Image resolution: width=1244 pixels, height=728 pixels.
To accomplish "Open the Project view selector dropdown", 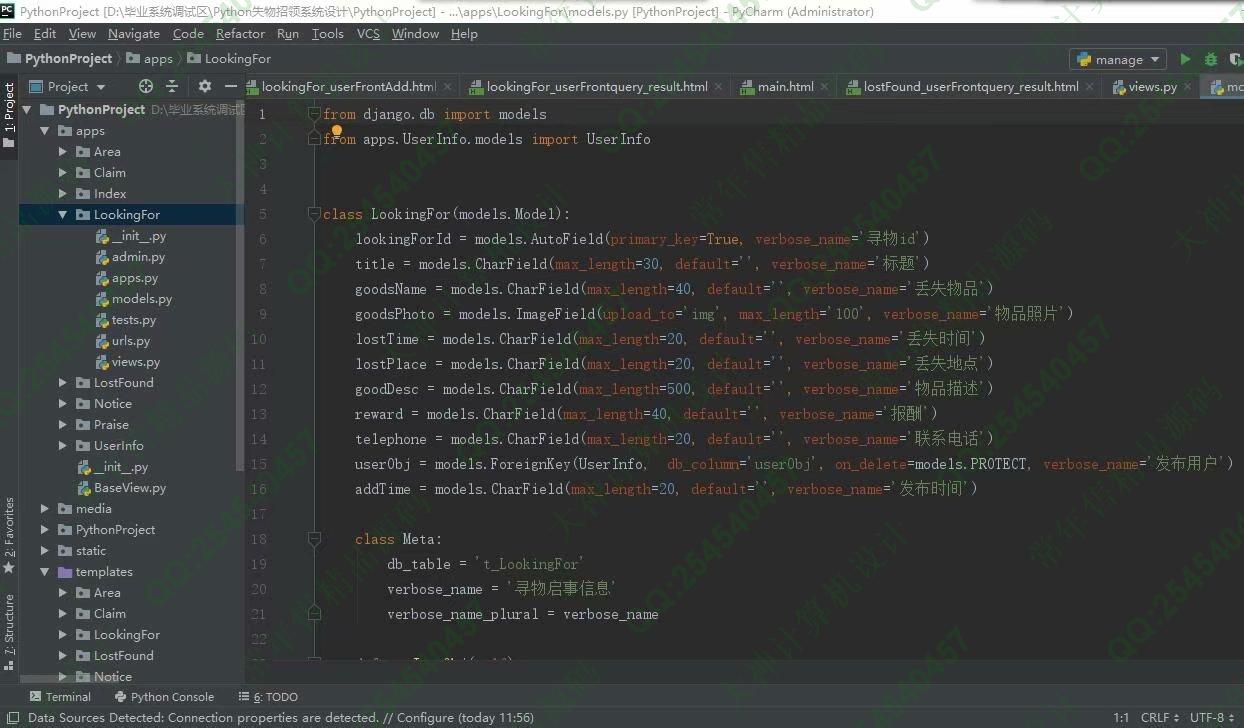I will click(x=67, y=87).
